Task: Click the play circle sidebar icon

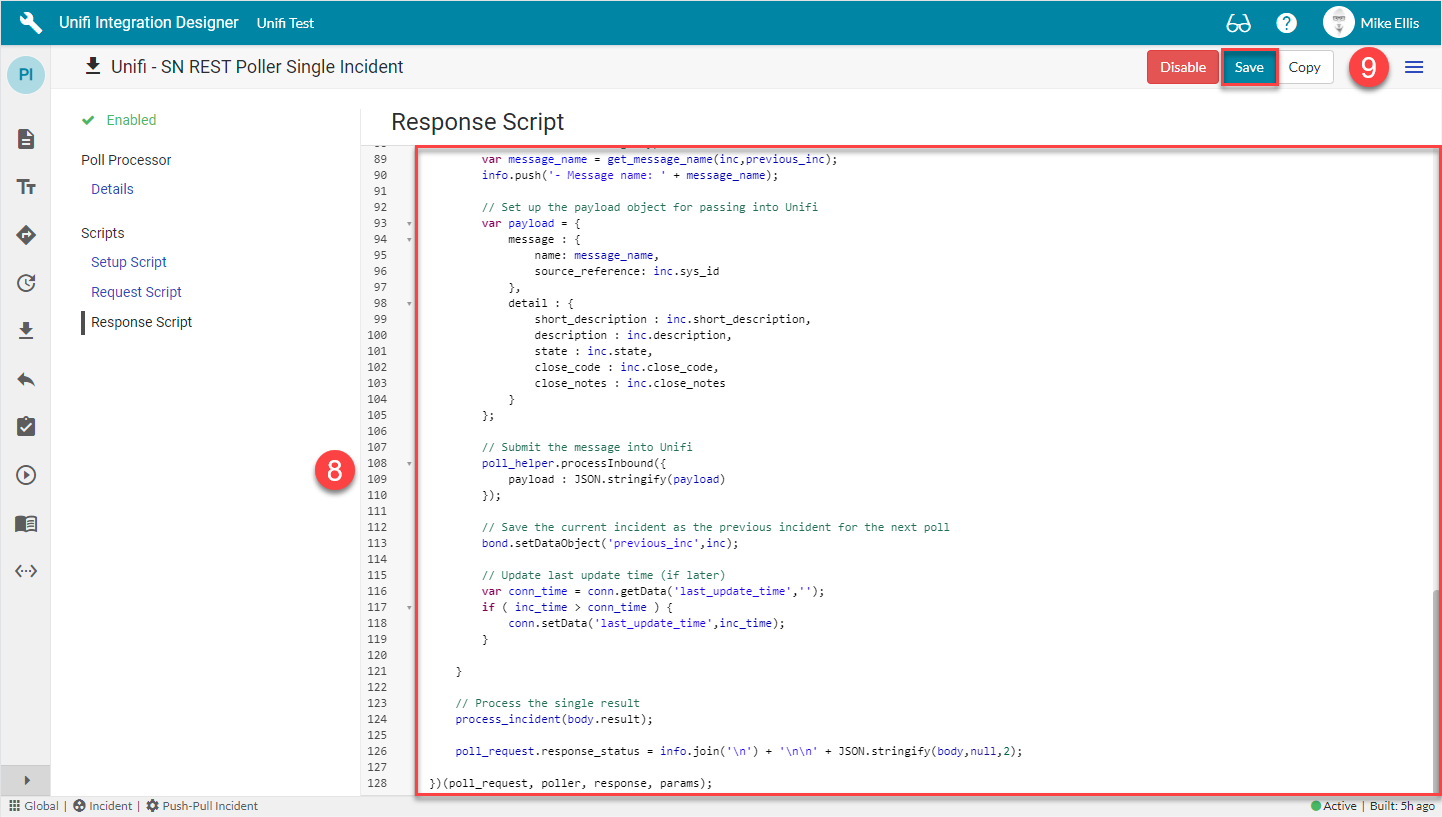Action: tap(26, 475)
